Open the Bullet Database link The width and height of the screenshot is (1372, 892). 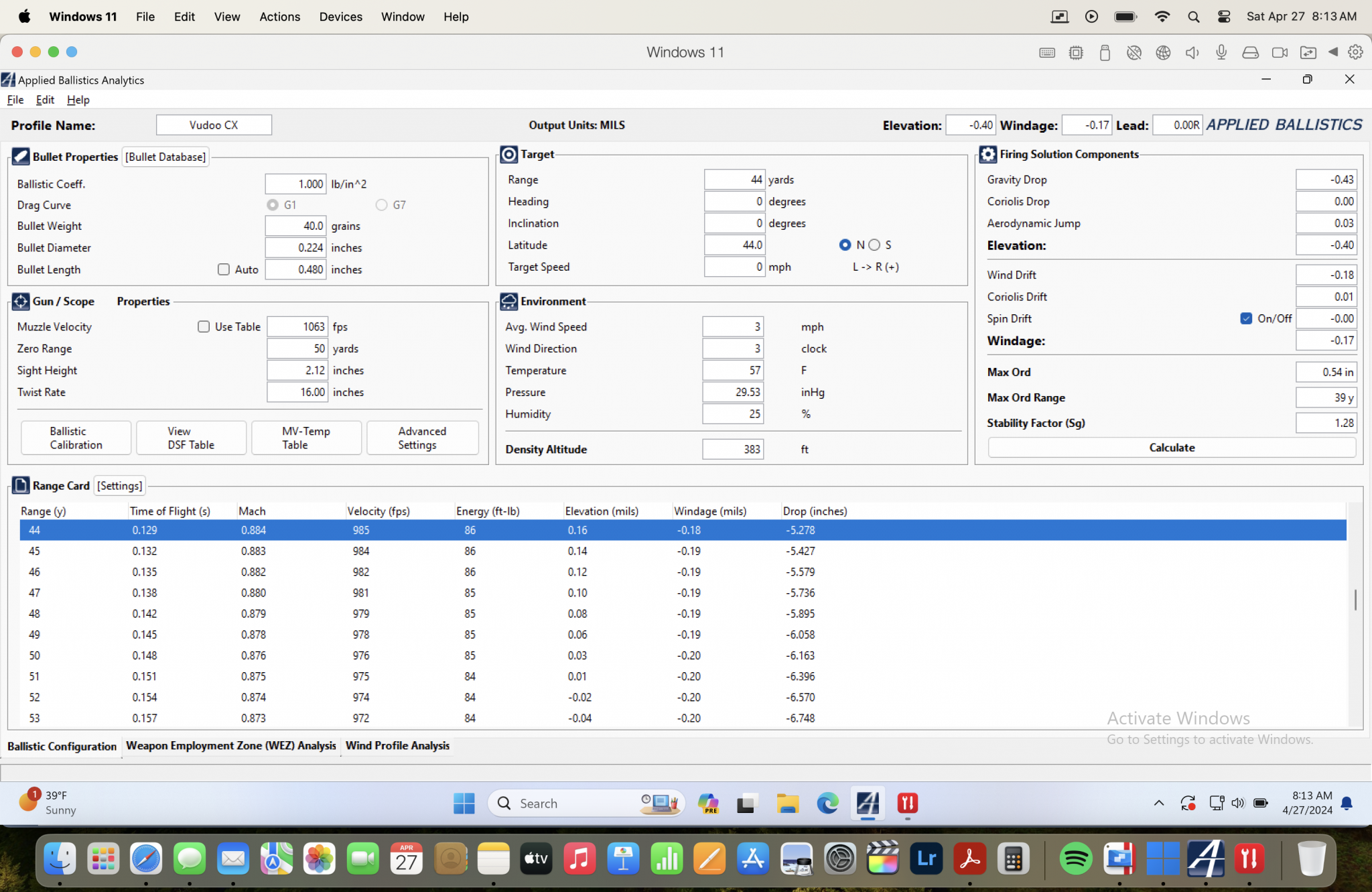pyautogui.click(x=165, y=156)
